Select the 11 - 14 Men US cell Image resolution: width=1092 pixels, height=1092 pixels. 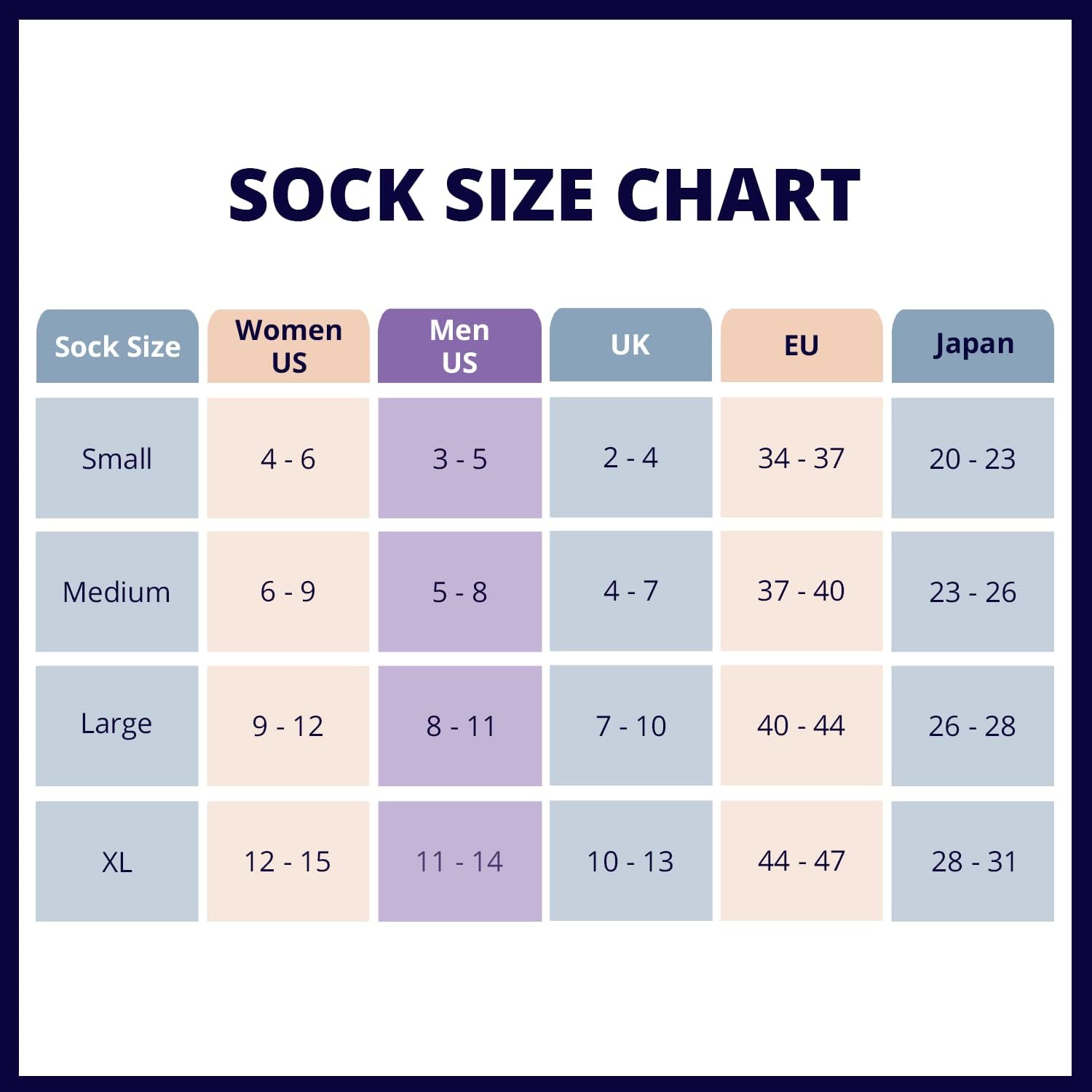click(459, 862)
